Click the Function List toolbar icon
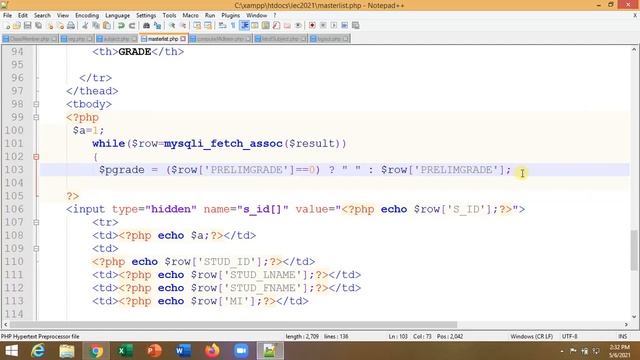Viewport: 640px width, 360px height. click(276, 25)
